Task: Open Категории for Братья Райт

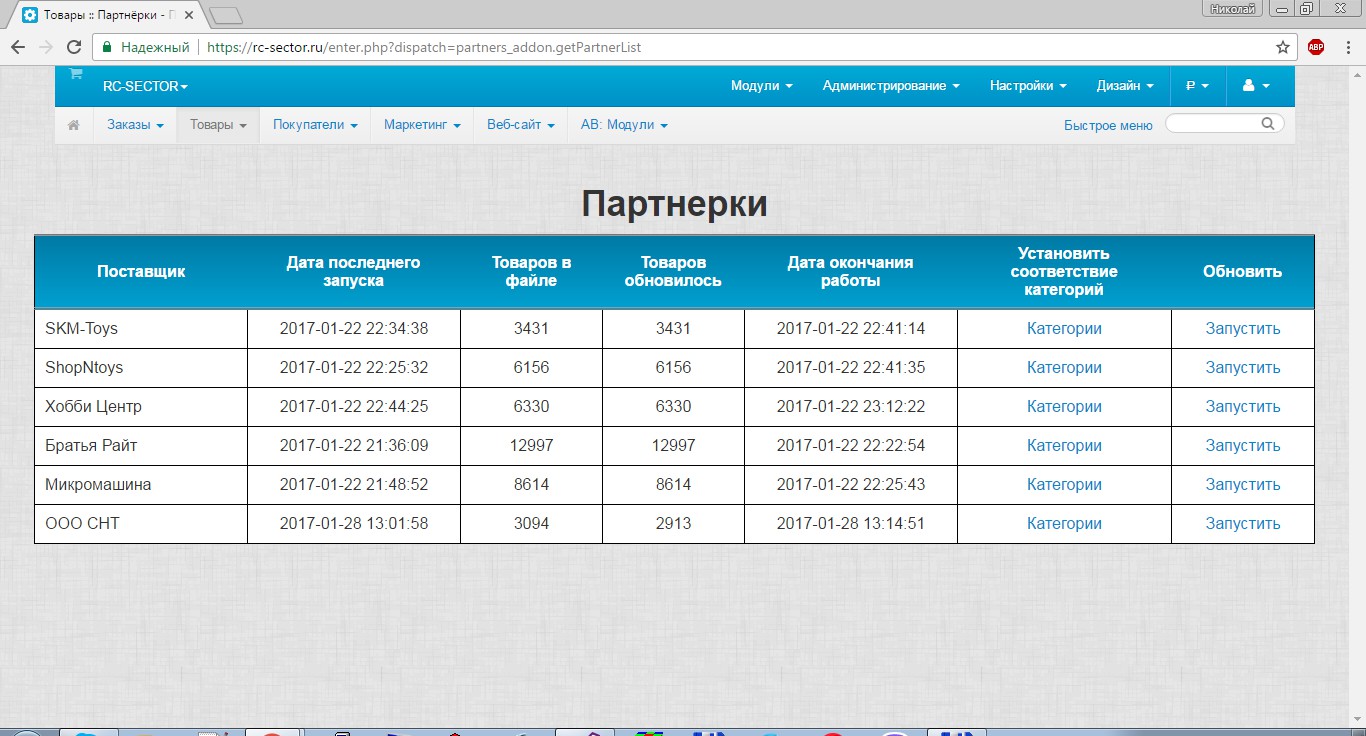Action: [1064, 446]
